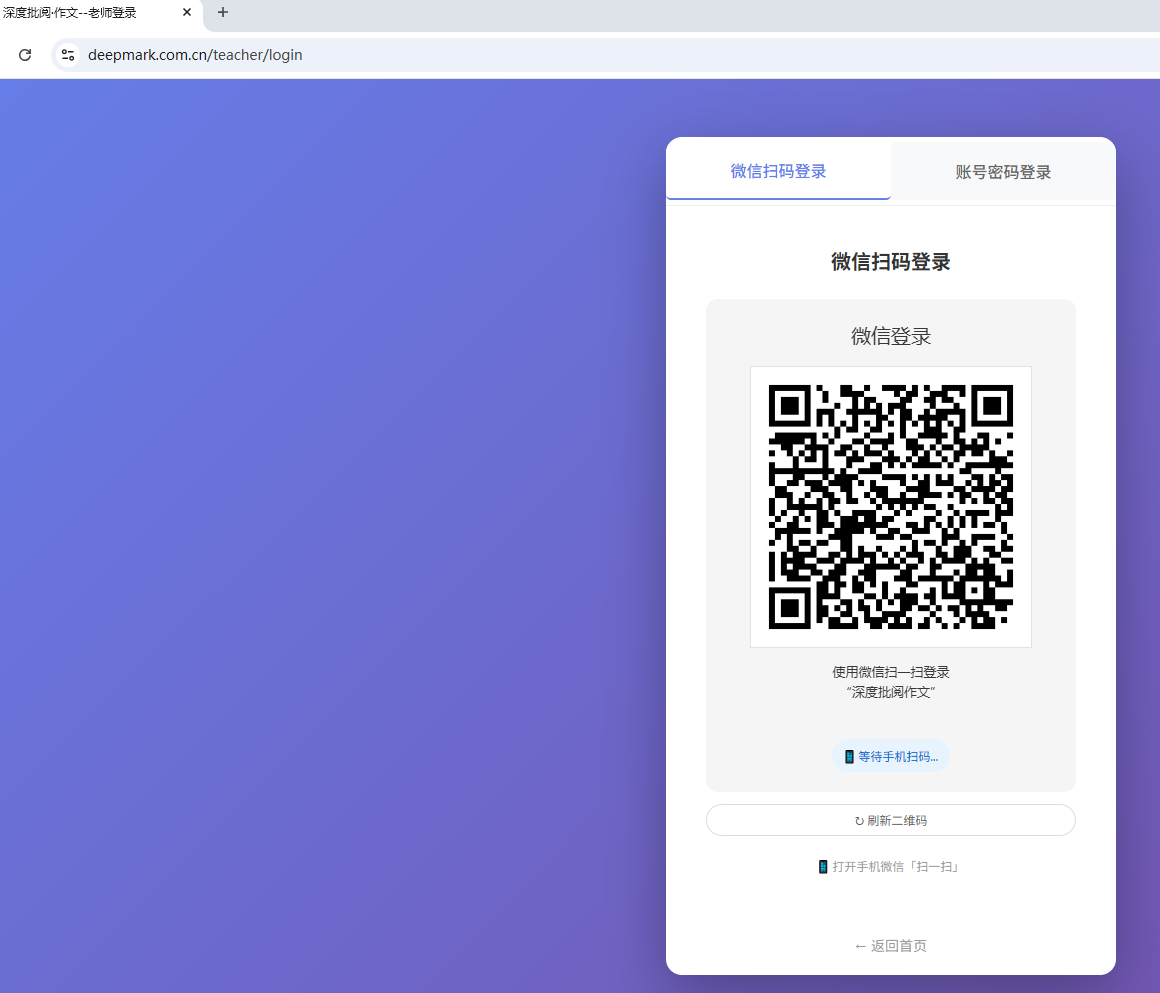Switch to the 账号密码登录 tab
Screen dimensions: 1160x993
click(x=1002, y=171)
